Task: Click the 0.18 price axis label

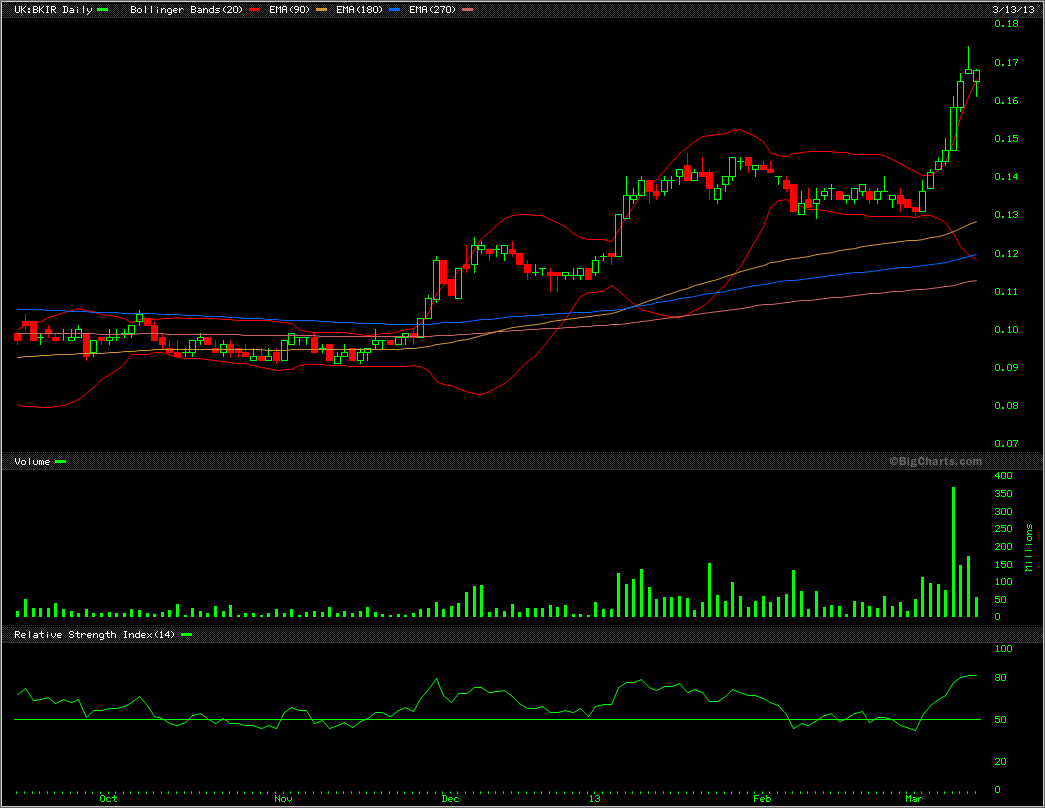Action: 1006,24
